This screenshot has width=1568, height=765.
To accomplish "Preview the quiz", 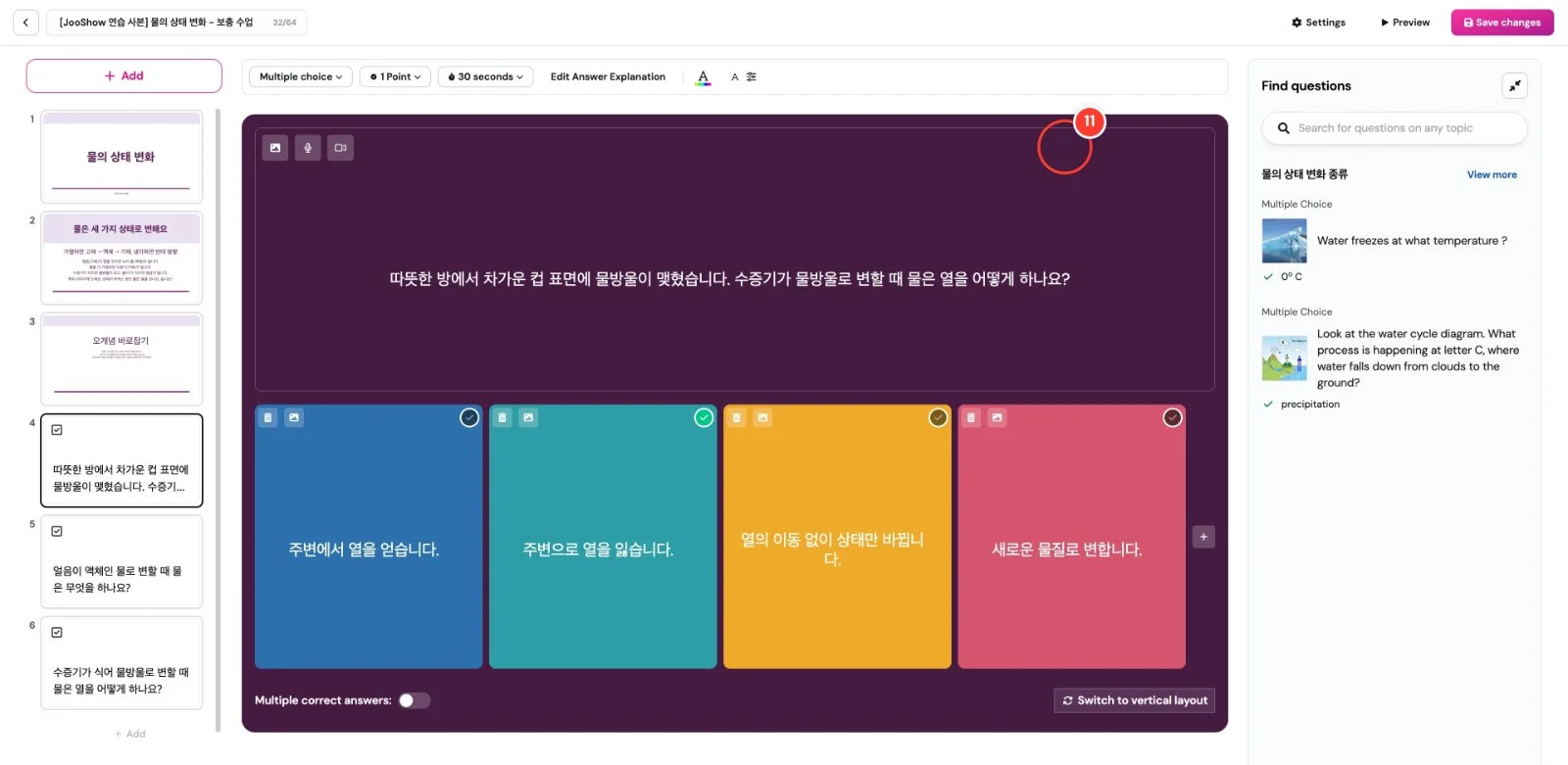I will [1405, 23].
